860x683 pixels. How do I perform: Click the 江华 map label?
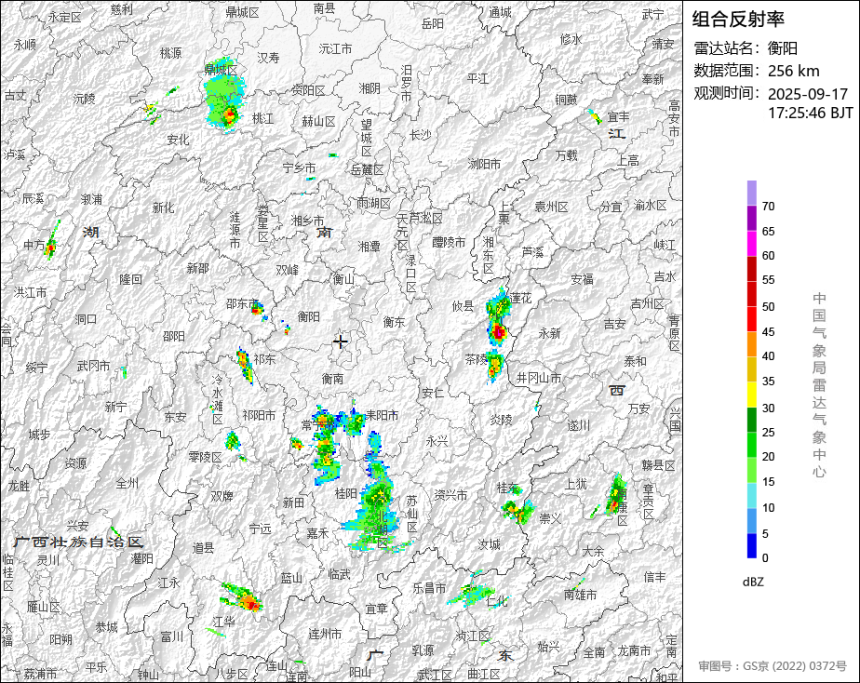224,622
